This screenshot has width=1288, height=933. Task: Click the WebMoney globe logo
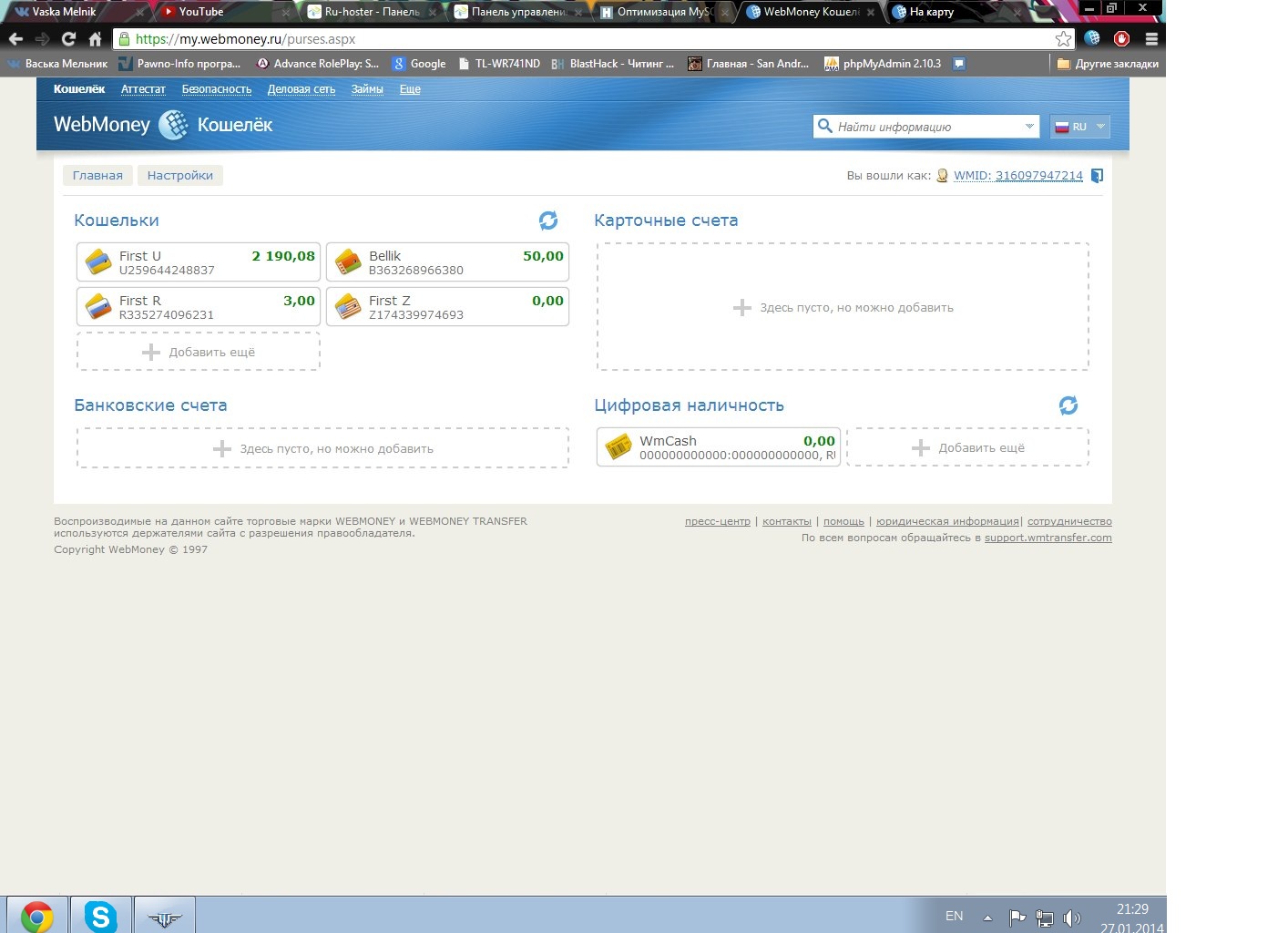click(x=173, y=125)
